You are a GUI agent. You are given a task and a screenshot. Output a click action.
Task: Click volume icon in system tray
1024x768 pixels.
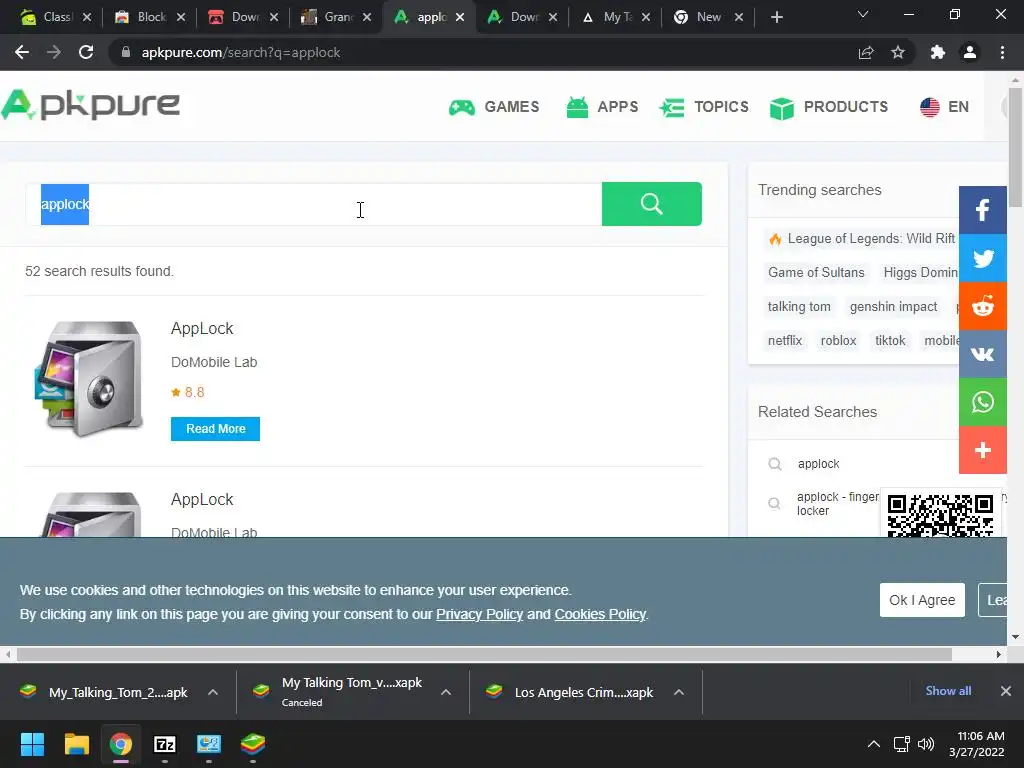[926, 744]
